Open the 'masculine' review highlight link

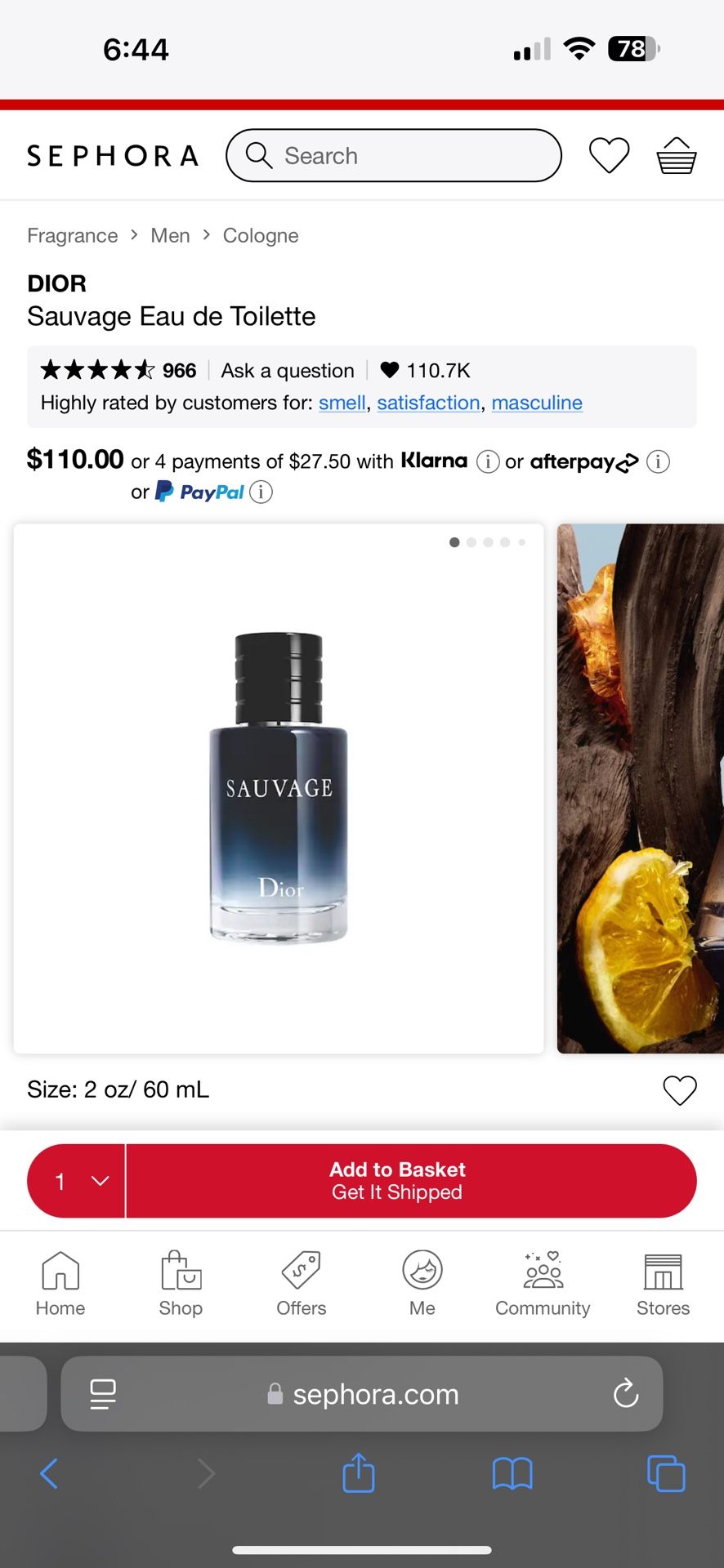click(537, 403)
